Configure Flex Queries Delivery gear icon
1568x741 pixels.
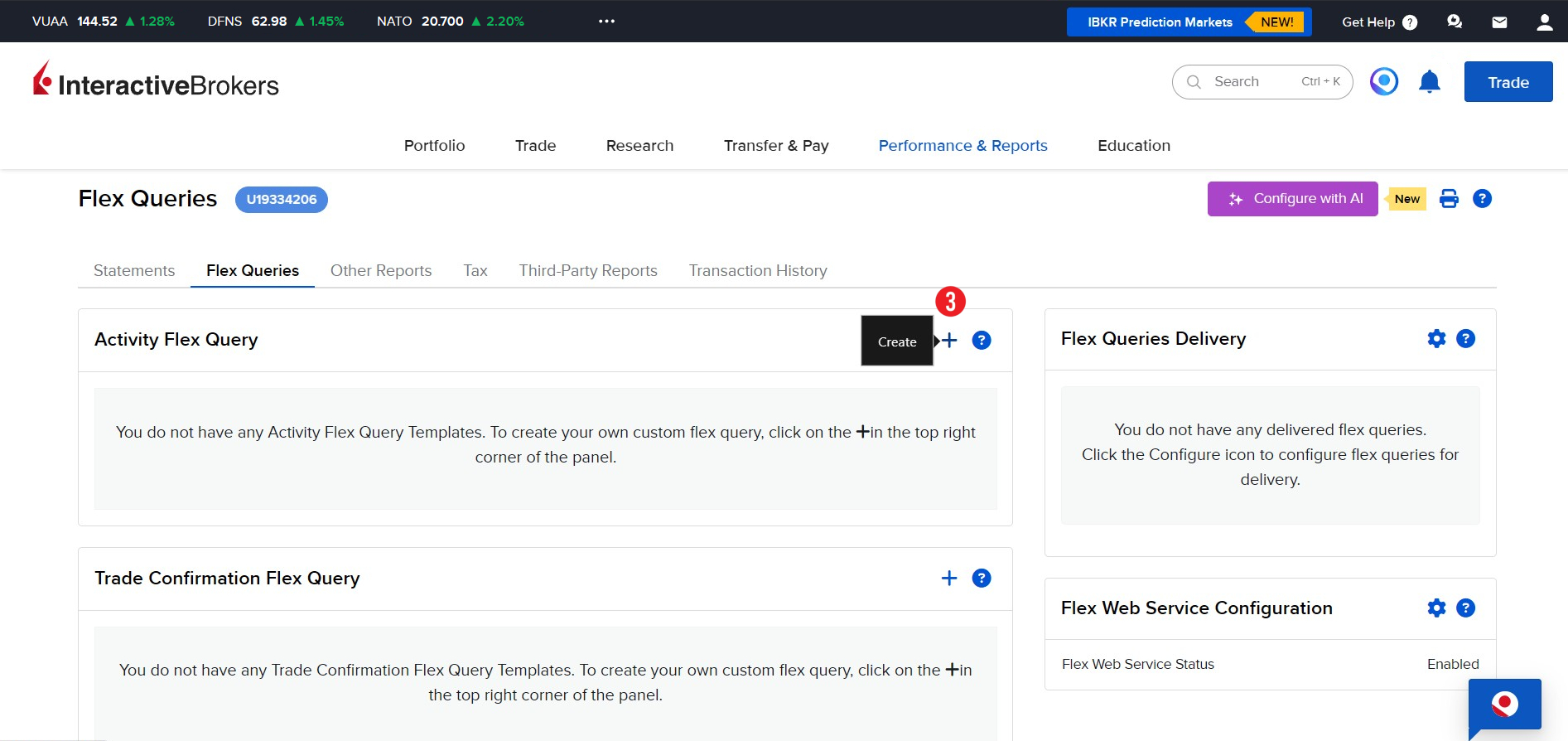1437,338
